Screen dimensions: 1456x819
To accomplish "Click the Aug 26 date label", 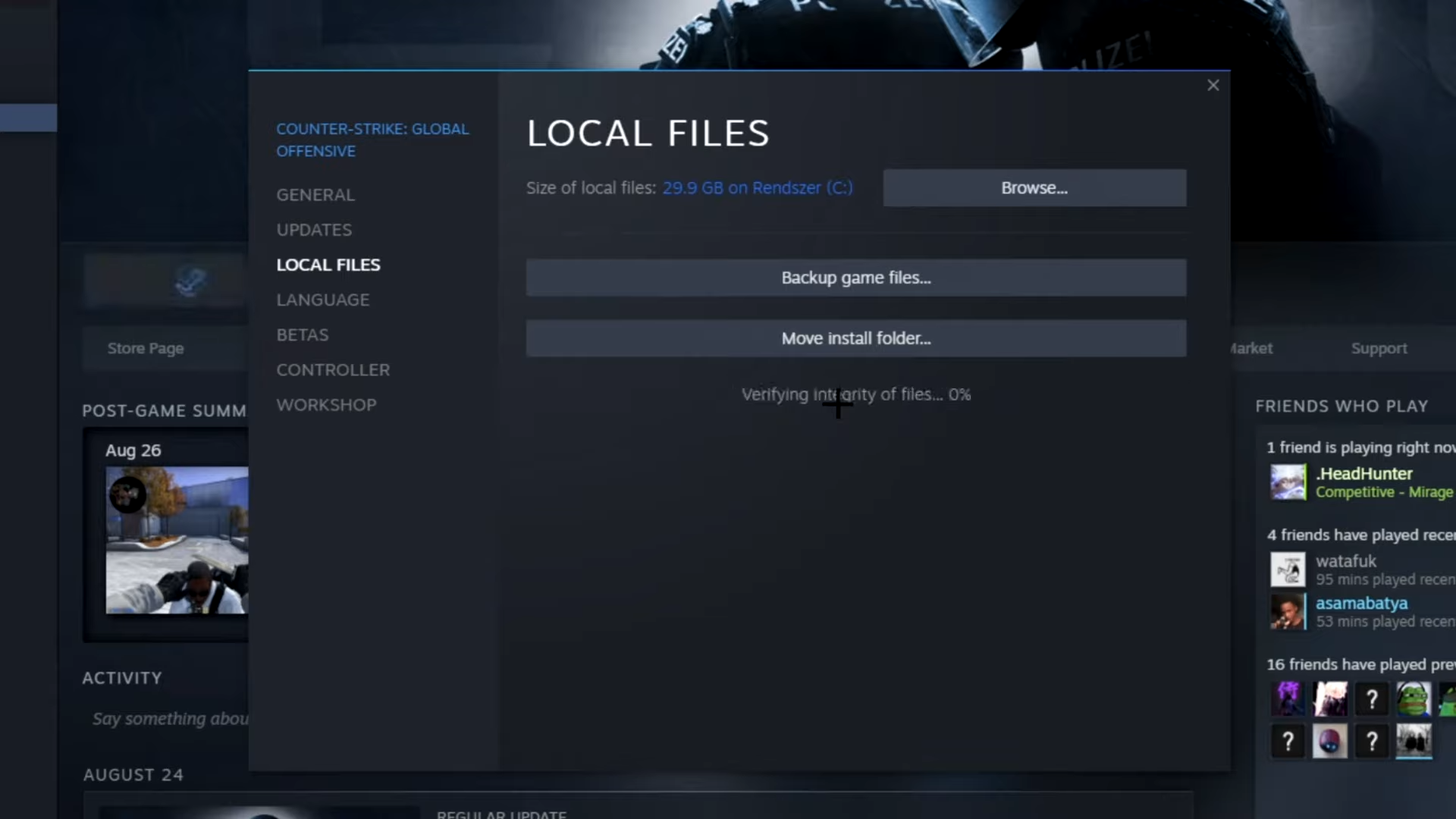I will tap(133, 450).
